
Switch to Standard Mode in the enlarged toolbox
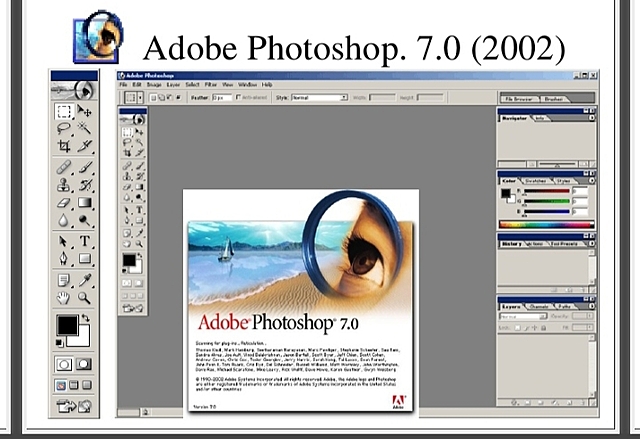pos(64,364)
